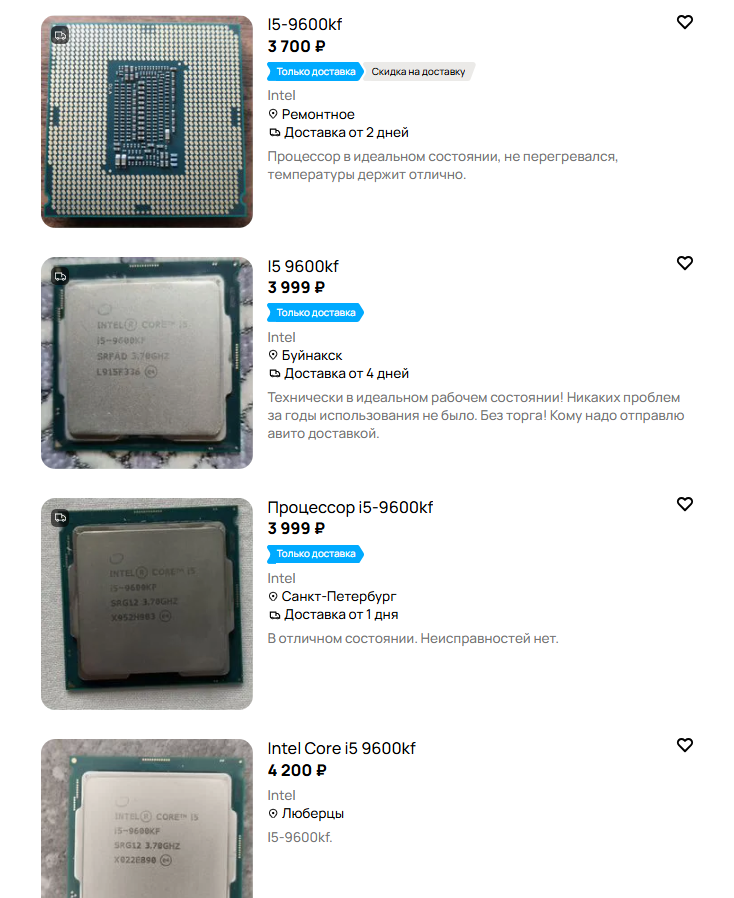Click the delivery icon beside Доставка от 1 дня
The image size is (734, 898).
tap(275, 615)
